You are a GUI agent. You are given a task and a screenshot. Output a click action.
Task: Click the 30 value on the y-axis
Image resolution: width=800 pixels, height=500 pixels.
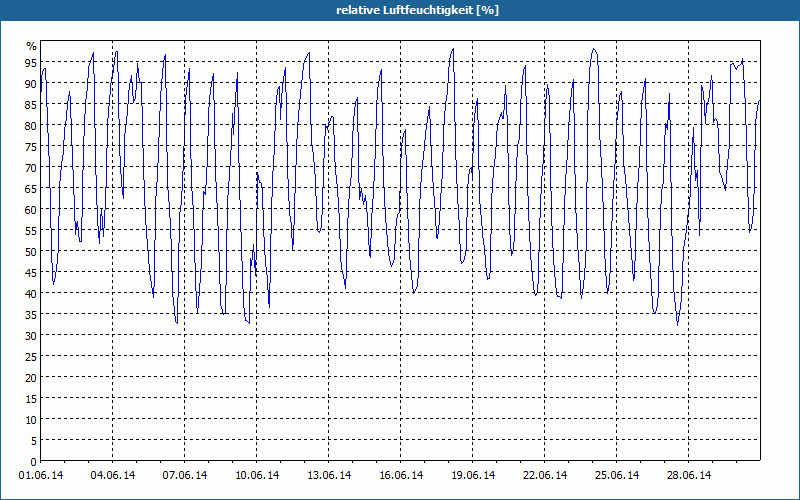pos(31,336)
